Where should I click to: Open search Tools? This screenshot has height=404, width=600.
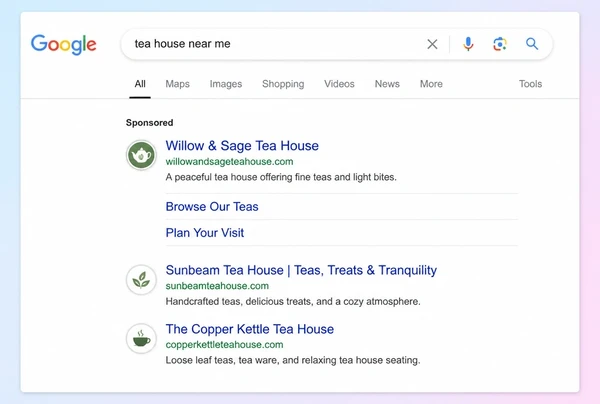[x=530, y=84]
